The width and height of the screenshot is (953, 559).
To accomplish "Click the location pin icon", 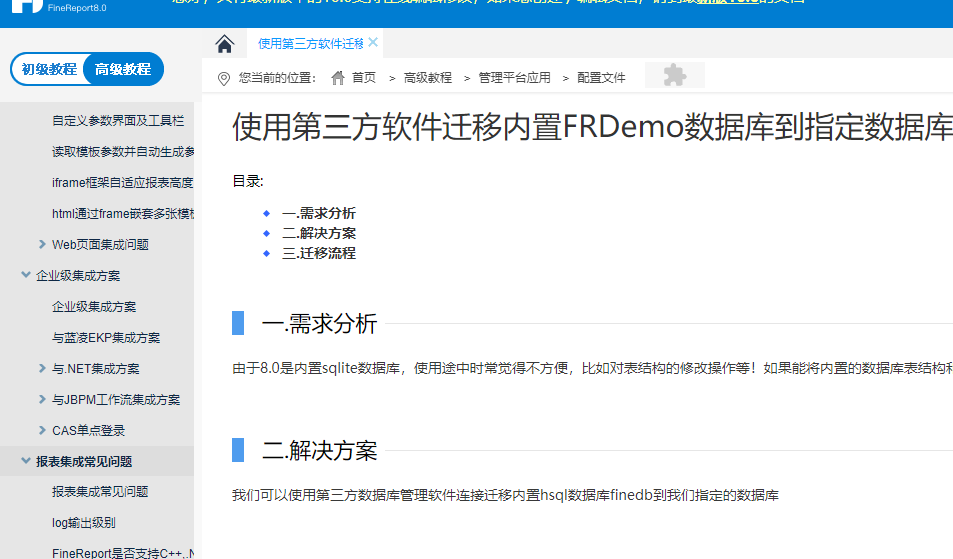I will (224, 78).
